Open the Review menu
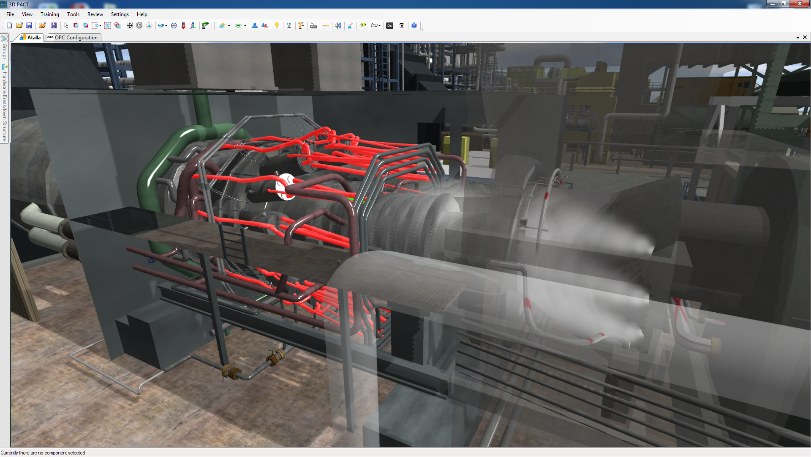811x457 pixels. coord(95,15)
